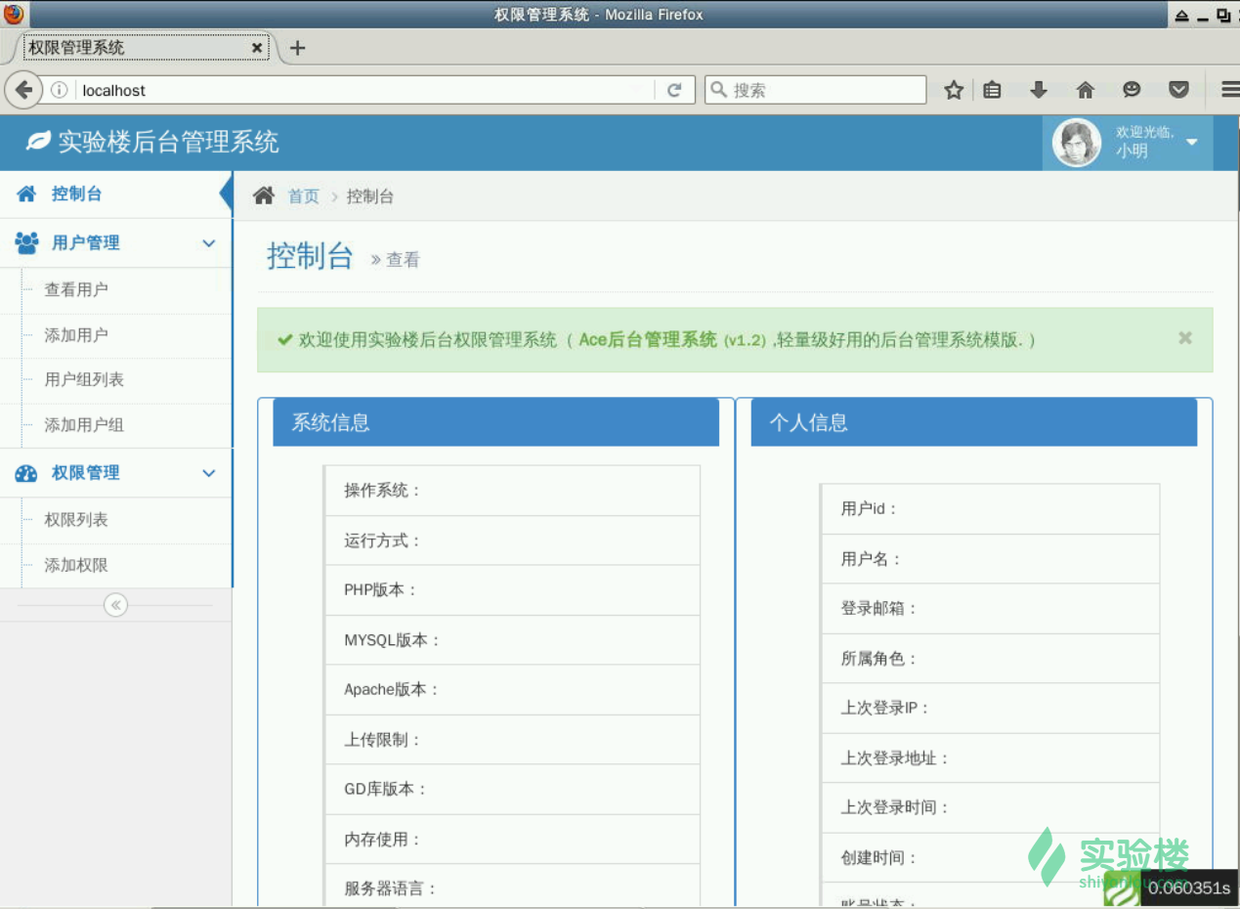Viewport: 1240px width, 909px height.
Task: Click the breadcrumb home icon before 首页
Action: pos(261,196)
